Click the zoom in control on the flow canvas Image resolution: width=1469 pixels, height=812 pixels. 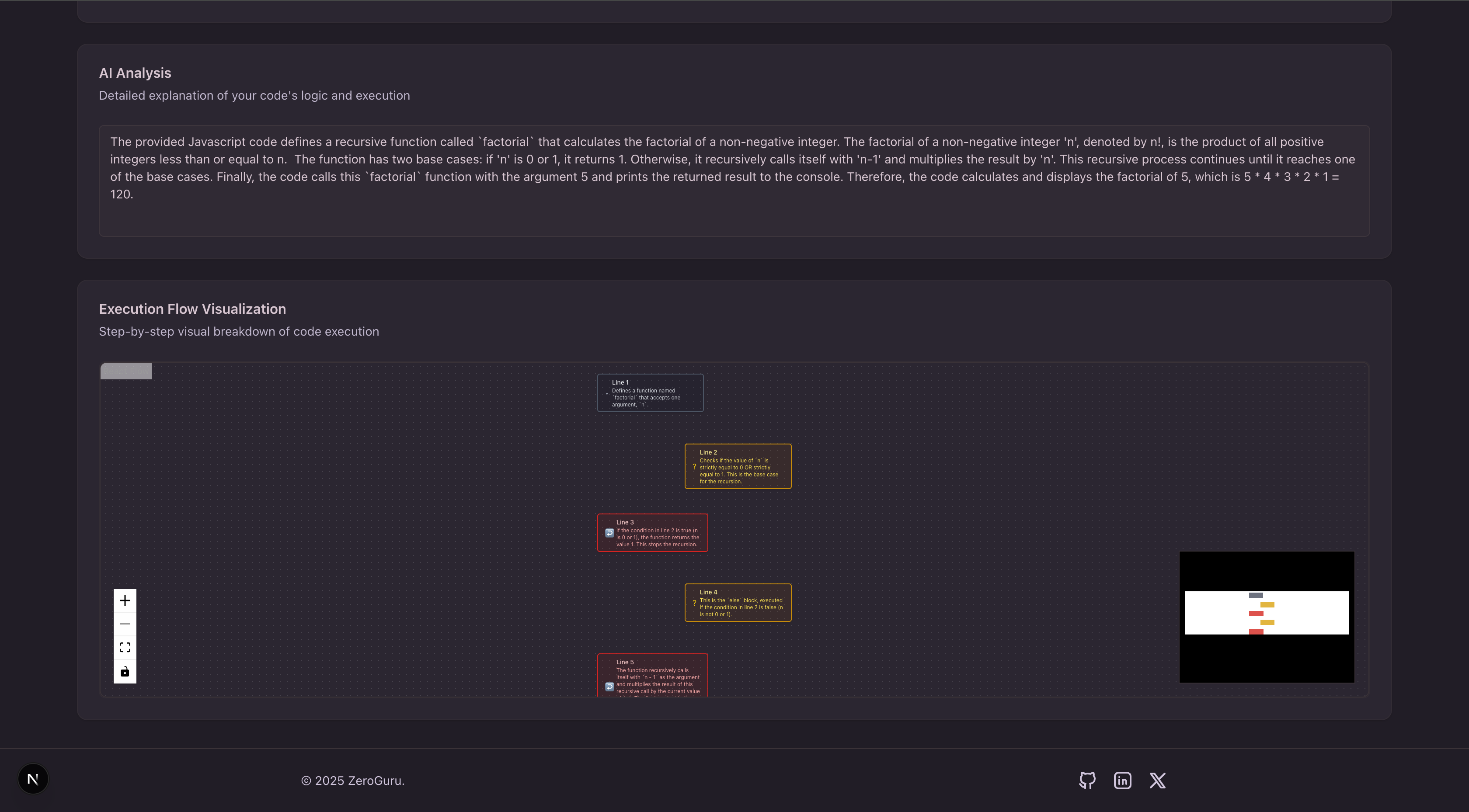(125, 600)
